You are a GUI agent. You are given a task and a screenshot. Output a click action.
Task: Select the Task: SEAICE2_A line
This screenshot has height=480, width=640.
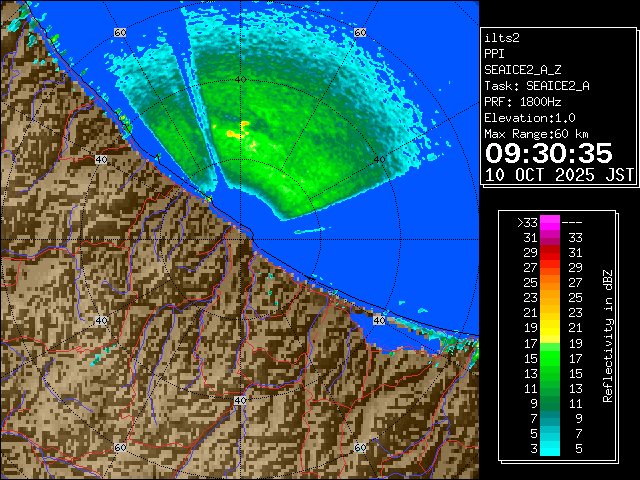(x=536, y=86)
